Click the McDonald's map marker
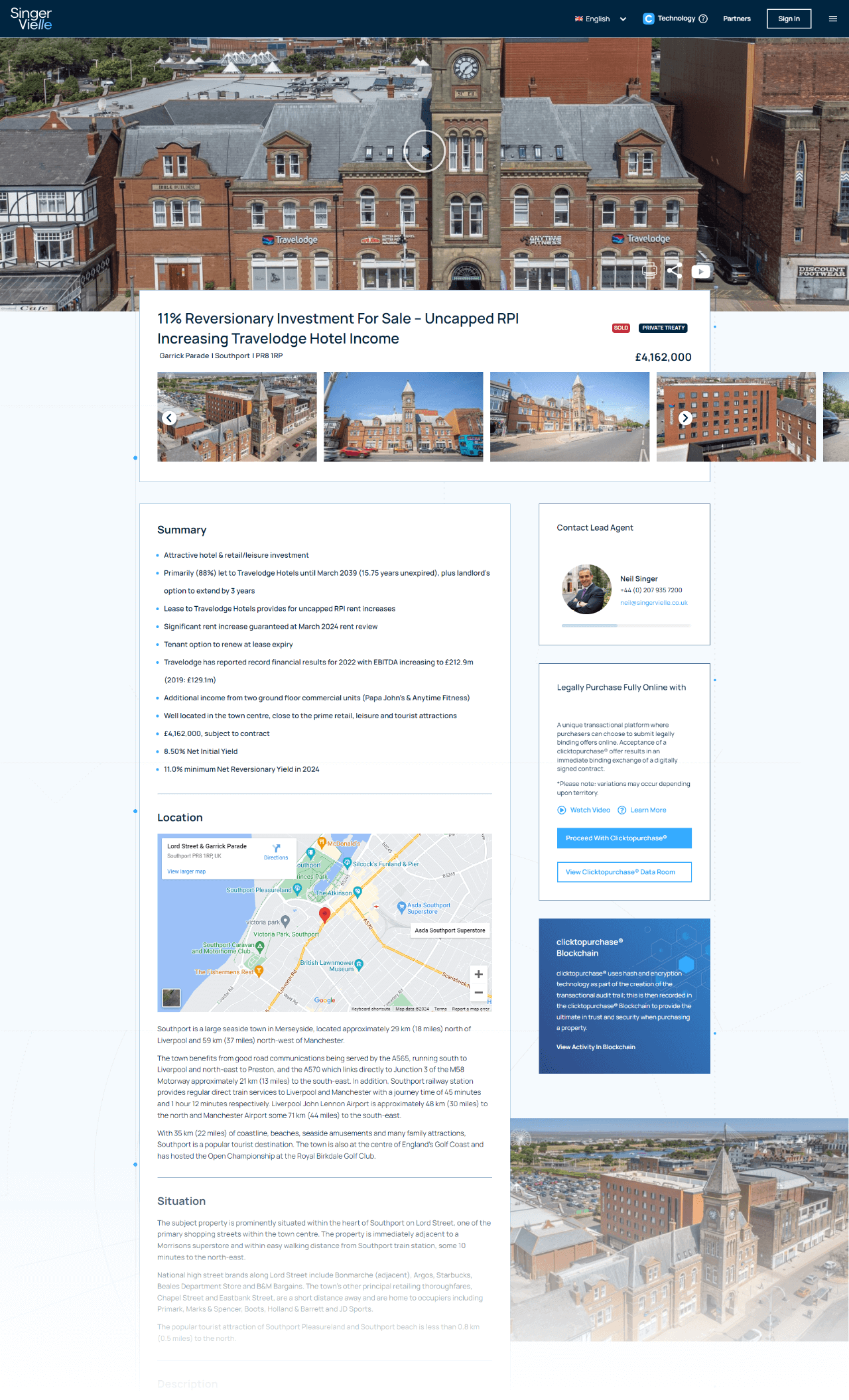This screenshot has height=1400, width=849. 322,844
